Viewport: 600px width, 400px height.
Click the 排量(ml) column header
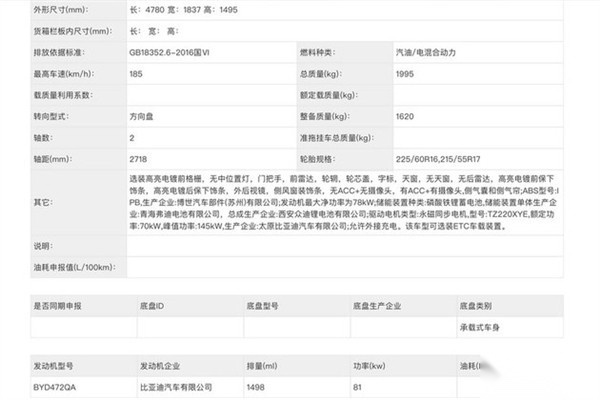(x=262, y=366)
